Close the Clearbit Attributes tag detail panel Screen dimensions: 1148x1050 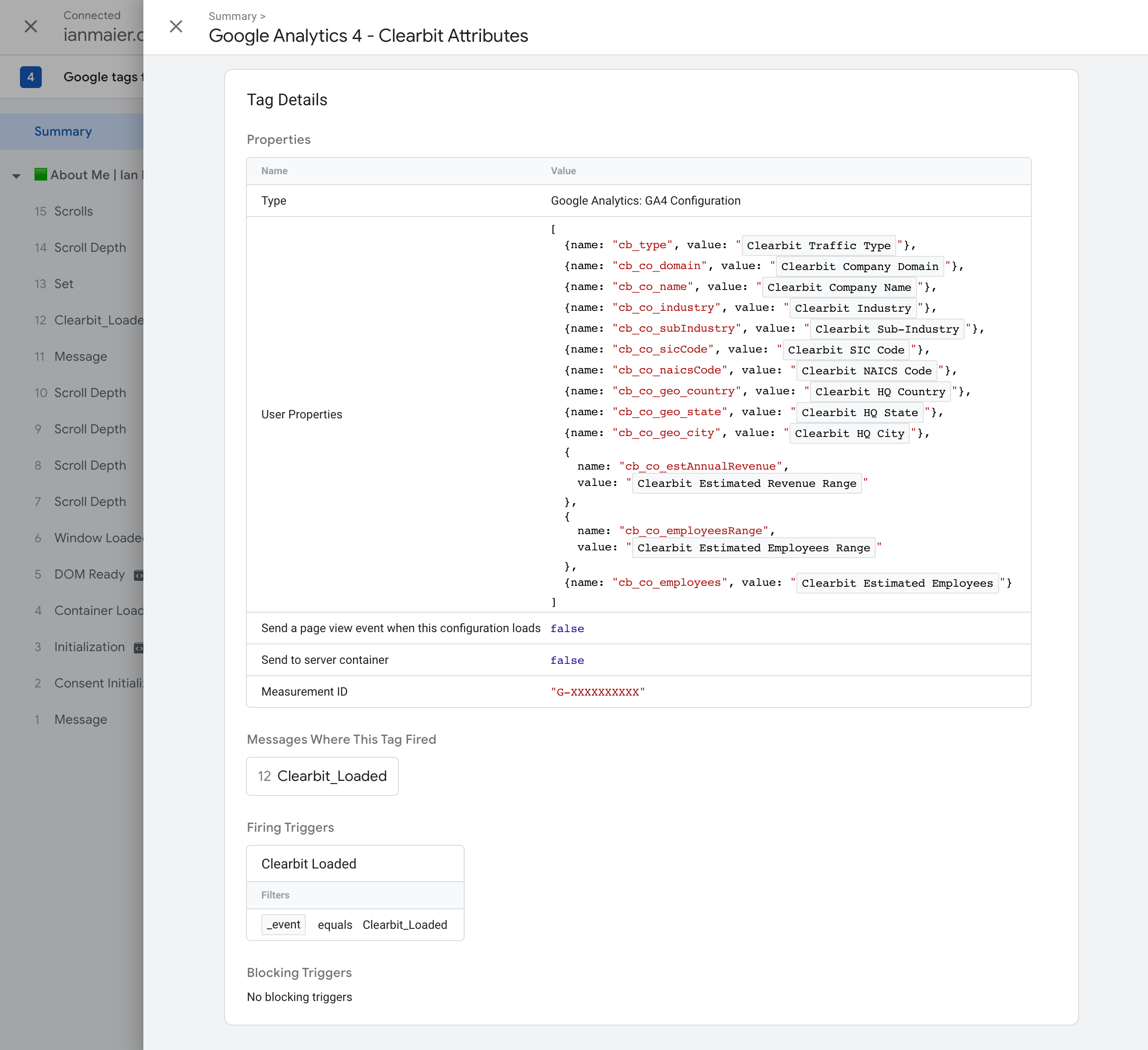[176, 26]
